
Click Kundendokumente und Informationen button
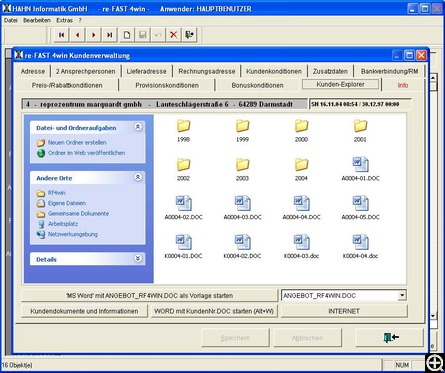pos(84,311)
